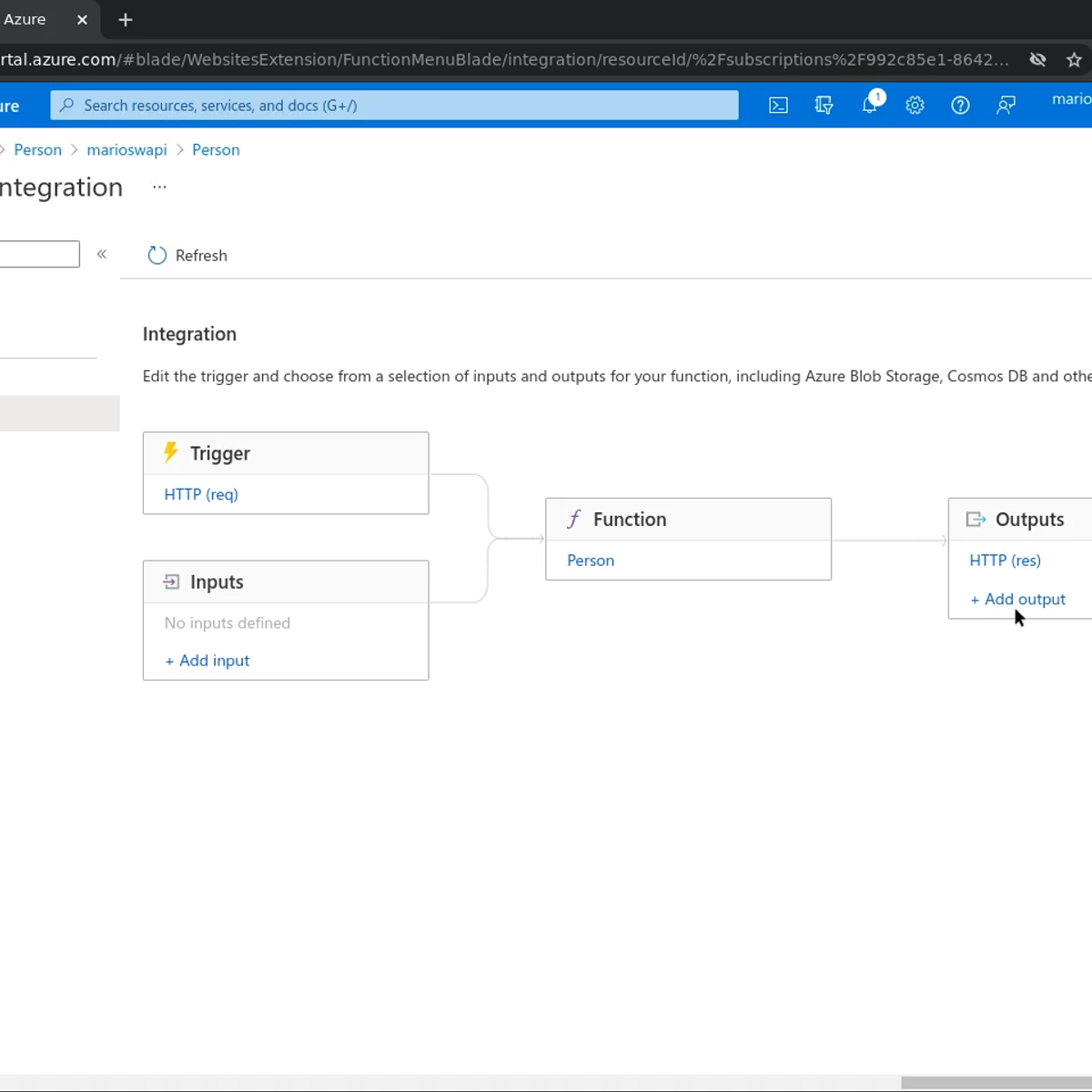Click the incognito eye icon in address bar
This screenshot has height=1092, width=1092.
[x=1037, y=60]
